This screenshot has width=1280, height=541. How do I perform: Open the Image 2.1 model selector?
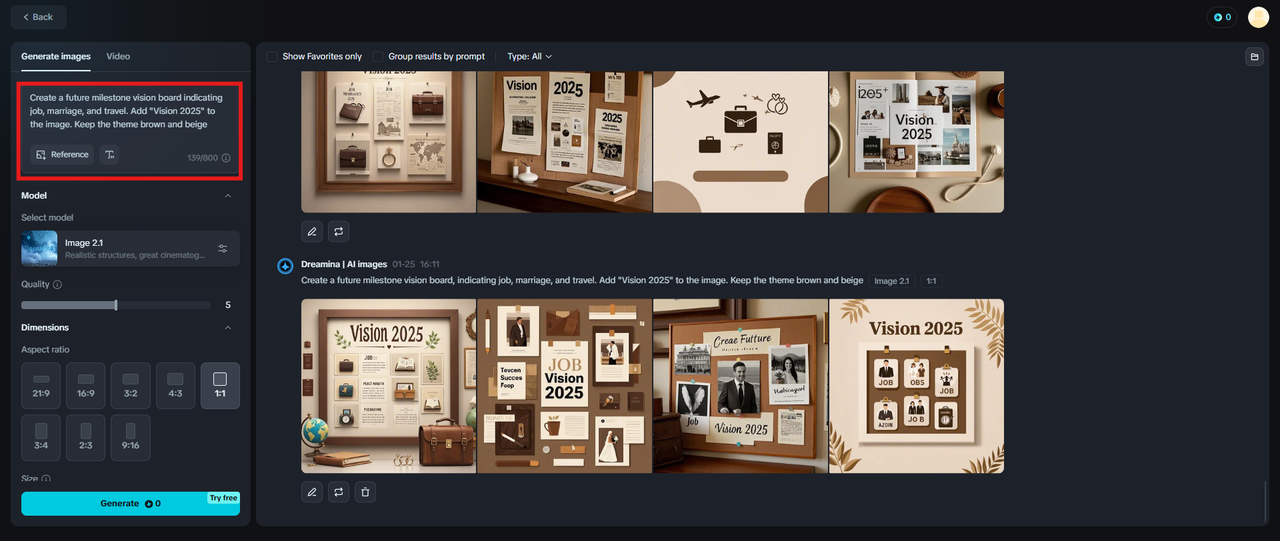130,248
